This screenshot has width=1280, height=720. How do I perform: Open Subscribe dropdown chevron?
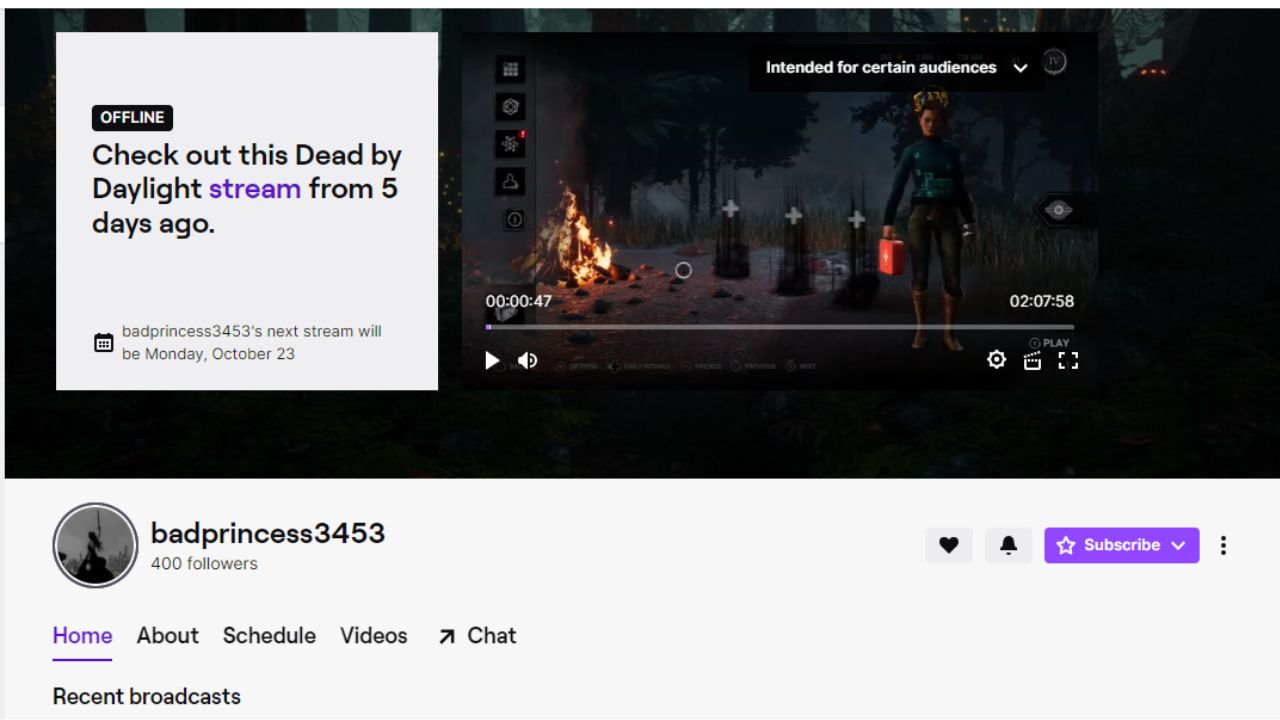coord(1179,545)
